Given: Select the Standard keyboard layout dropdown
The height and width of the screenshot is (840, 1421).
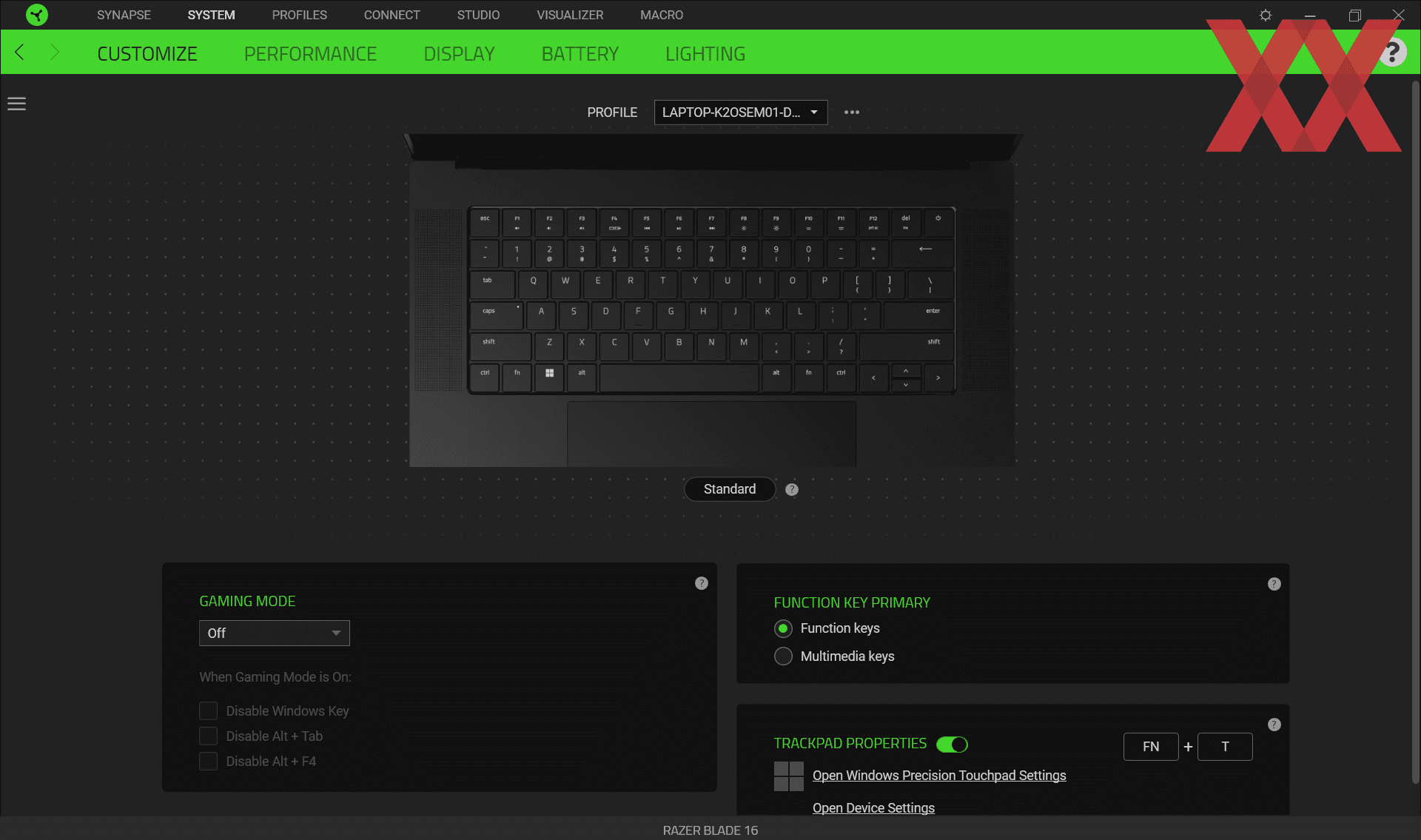Looking at the screenshot, I should pyautogui.click(x=729, y=489).
